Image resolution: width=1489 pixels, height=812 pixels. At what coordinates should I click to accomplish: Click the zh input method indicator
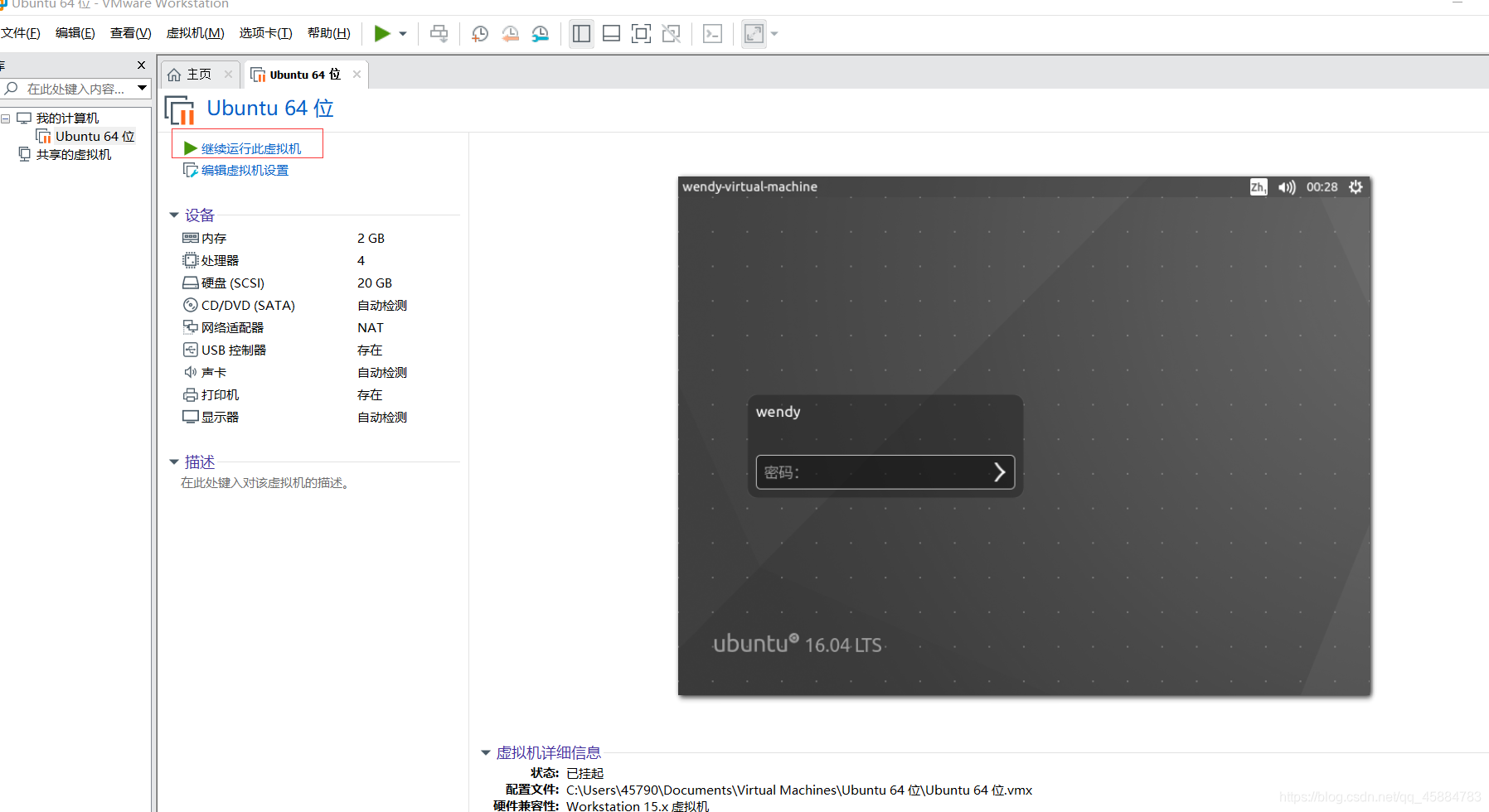click(1259, 187)
